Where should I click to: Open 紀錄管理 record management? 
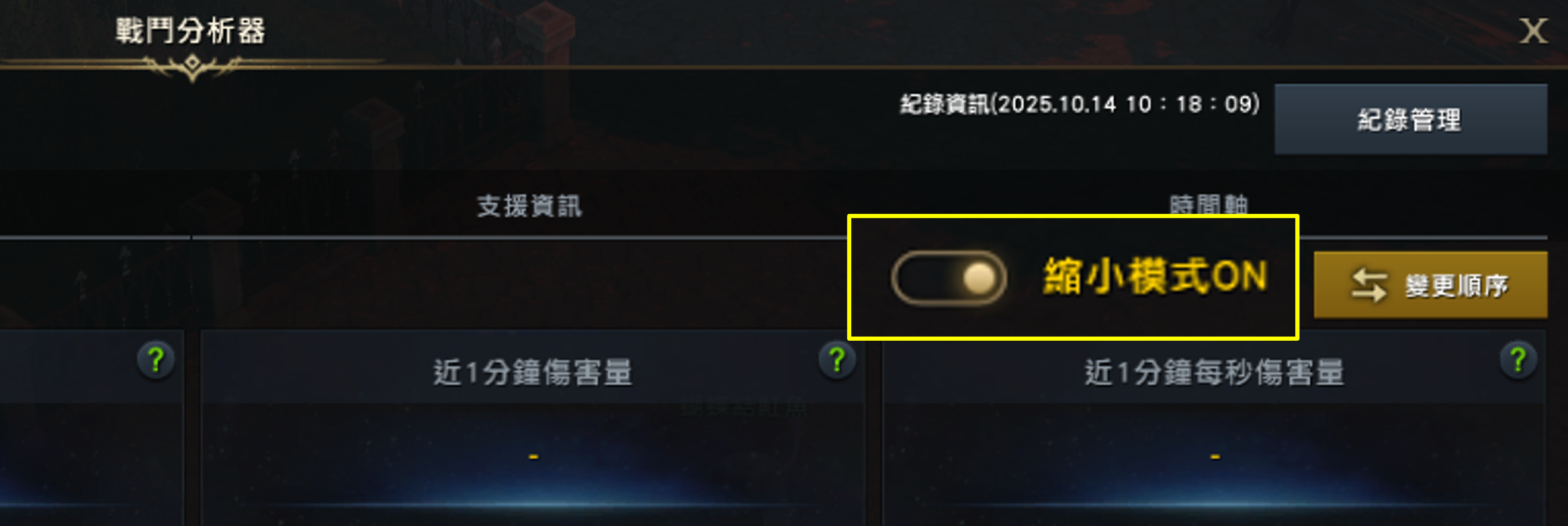(1411, 119)
